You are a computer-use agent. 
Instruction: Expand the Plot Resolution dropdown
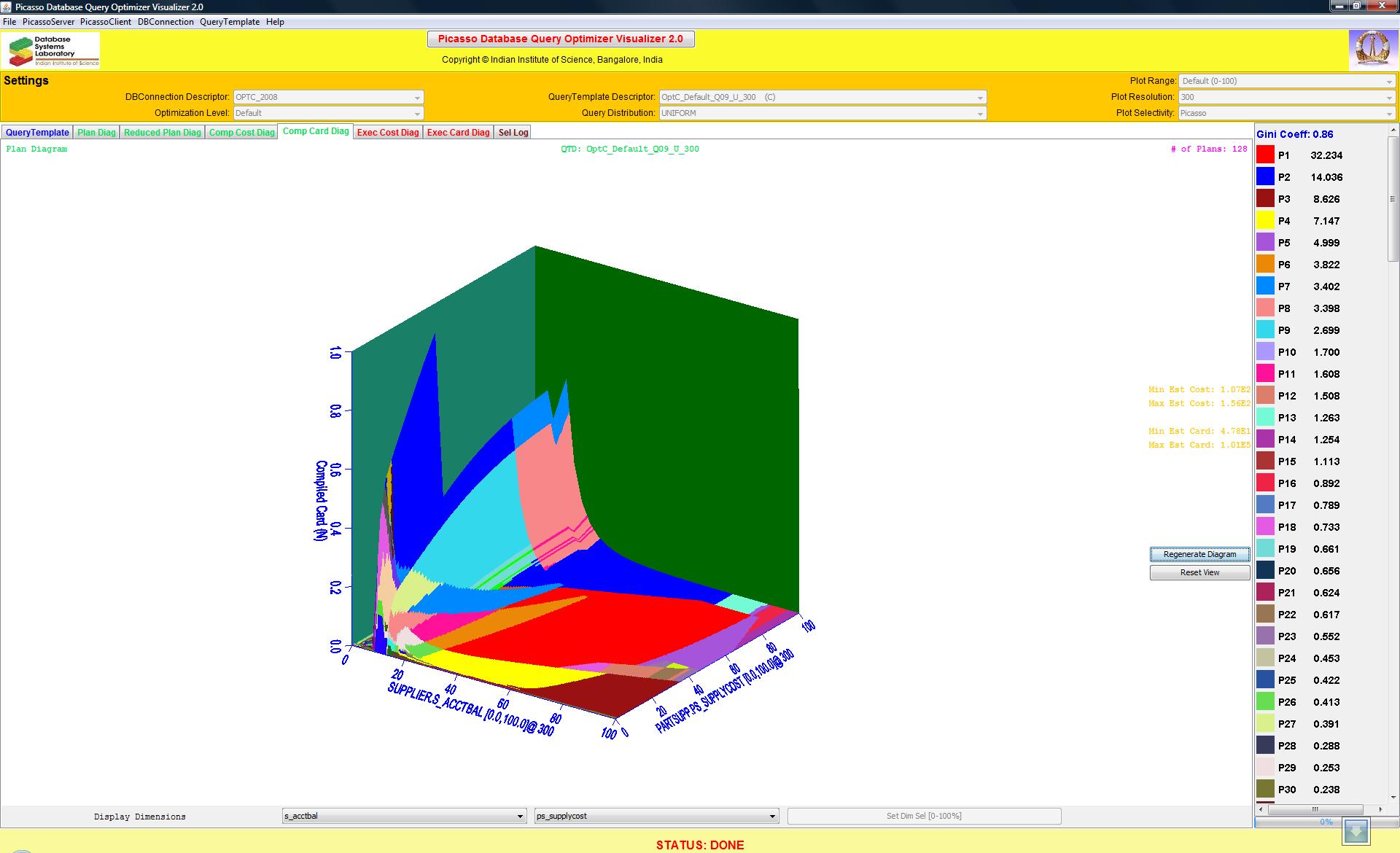pyautogui.click(x=1286, y=97)
